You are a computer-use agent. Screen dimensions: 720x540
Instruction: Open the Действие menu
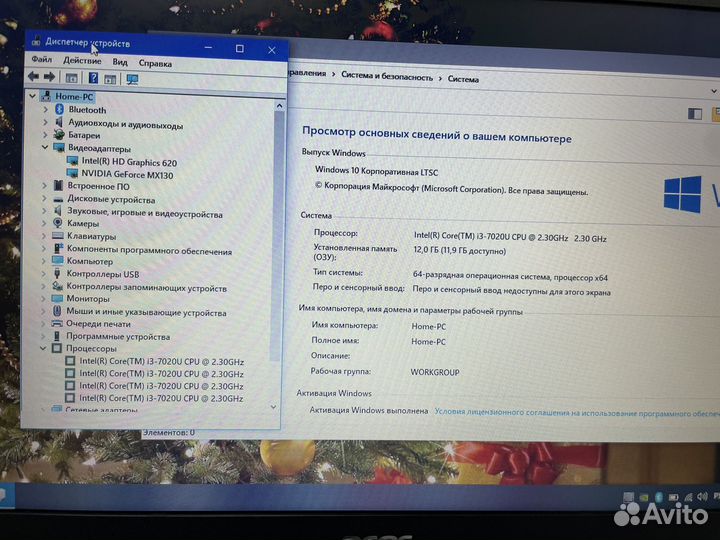[x=82, y=61]
